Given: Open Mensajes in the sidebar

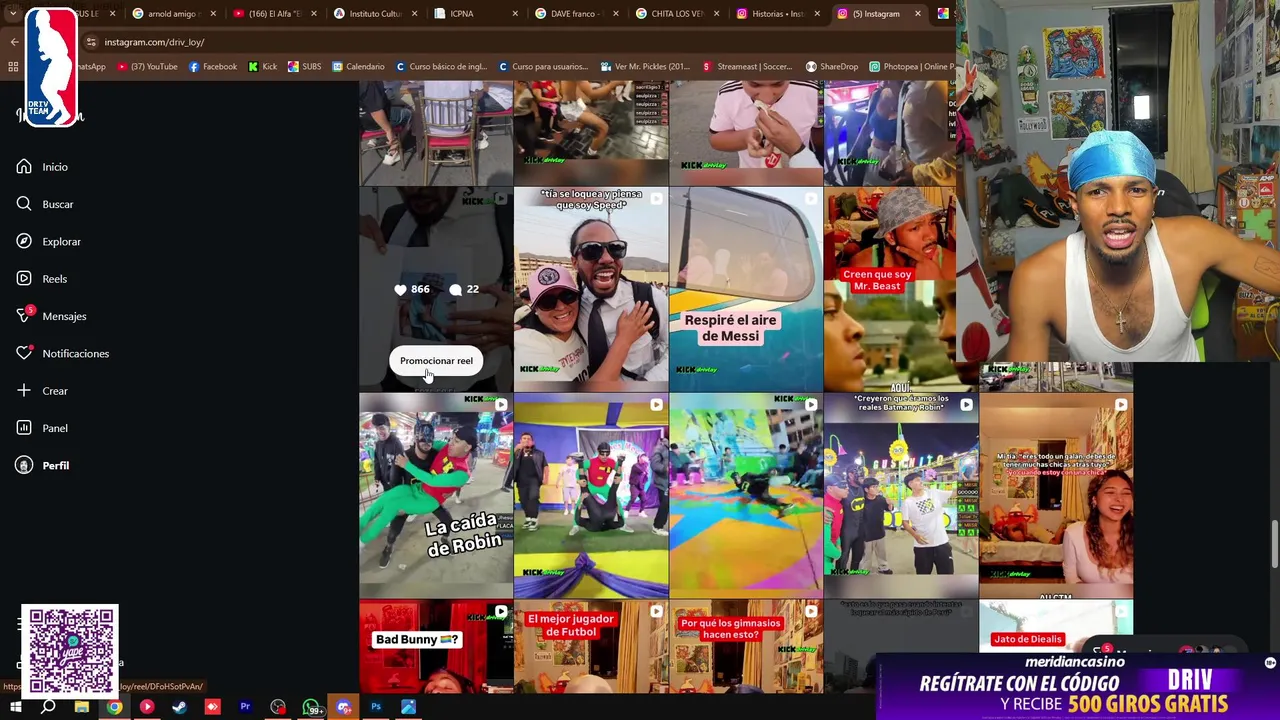Looking at the screenshot, I should coord(51,316).
